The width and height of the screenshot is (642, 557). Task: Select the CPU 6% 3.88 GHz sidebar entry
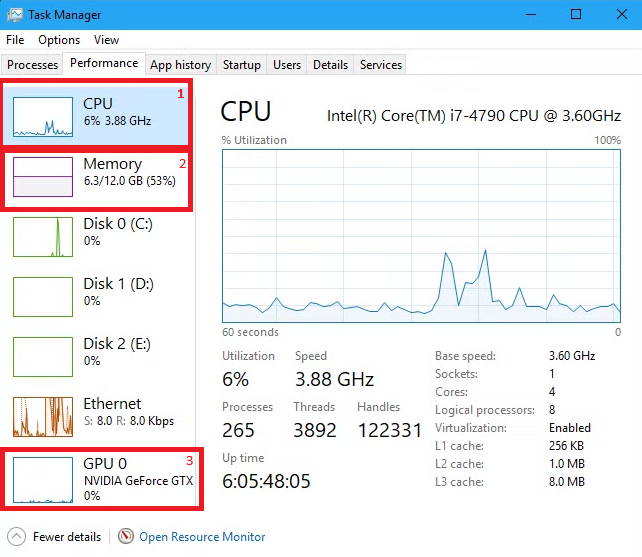(x=96, y=114)
